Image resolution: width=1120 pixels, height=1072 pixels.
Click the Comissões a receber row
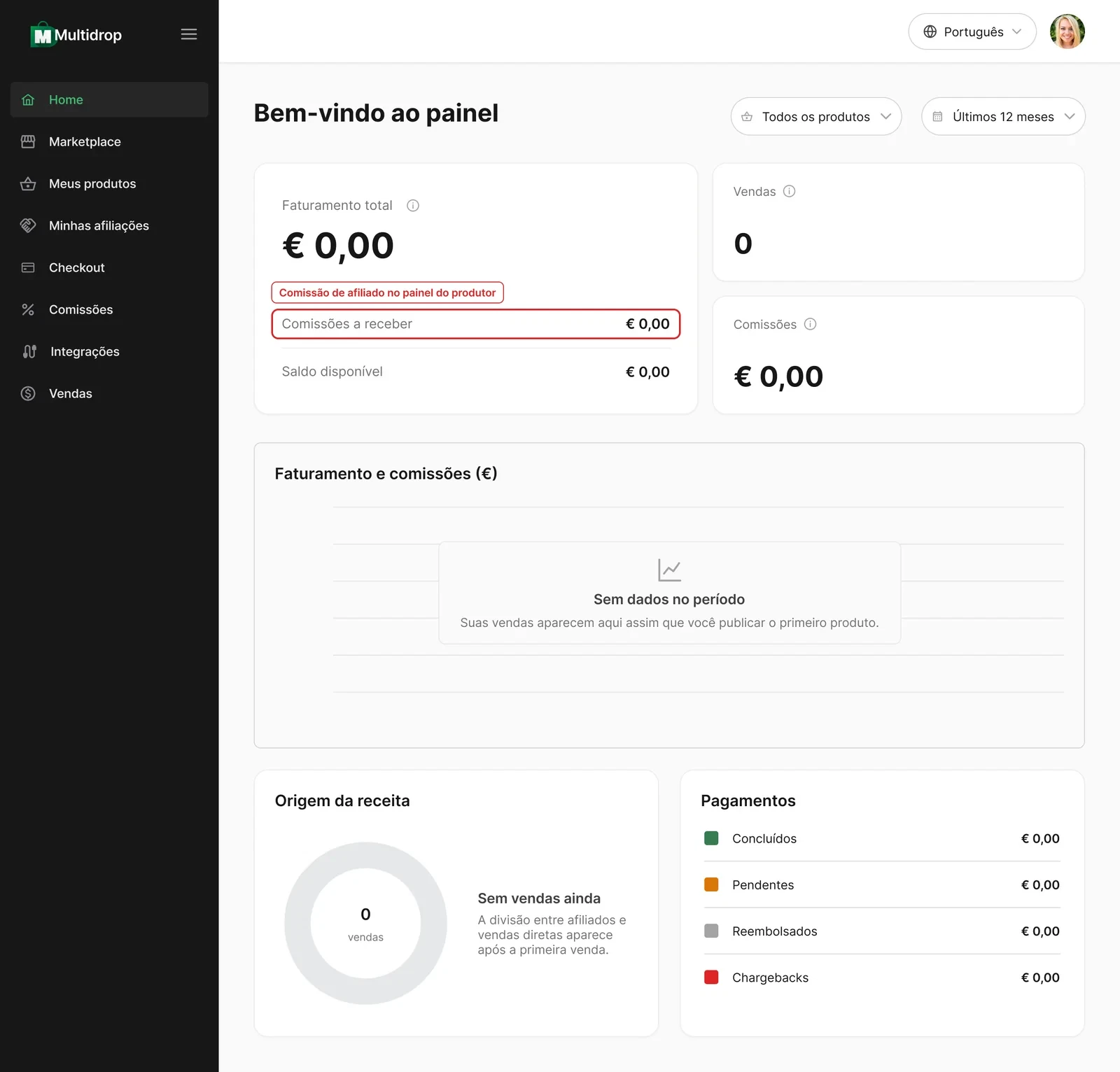[476, 324]
